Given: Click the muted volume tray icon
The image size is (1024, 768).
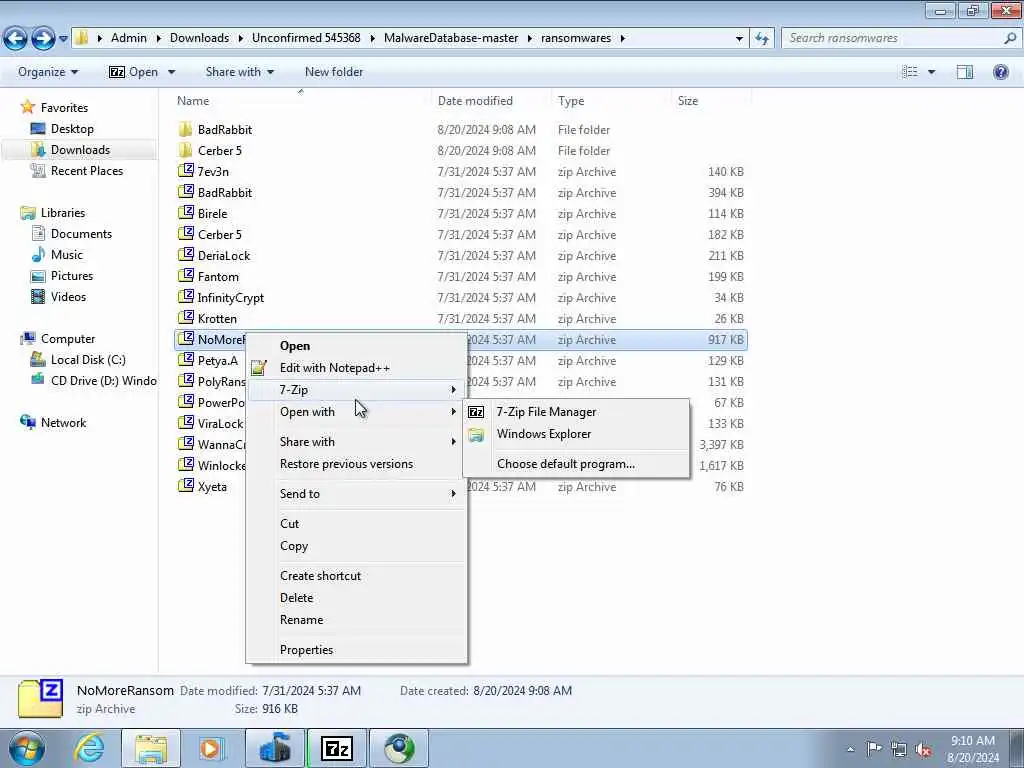Looking at the screenshot, I should coord(923,749).
